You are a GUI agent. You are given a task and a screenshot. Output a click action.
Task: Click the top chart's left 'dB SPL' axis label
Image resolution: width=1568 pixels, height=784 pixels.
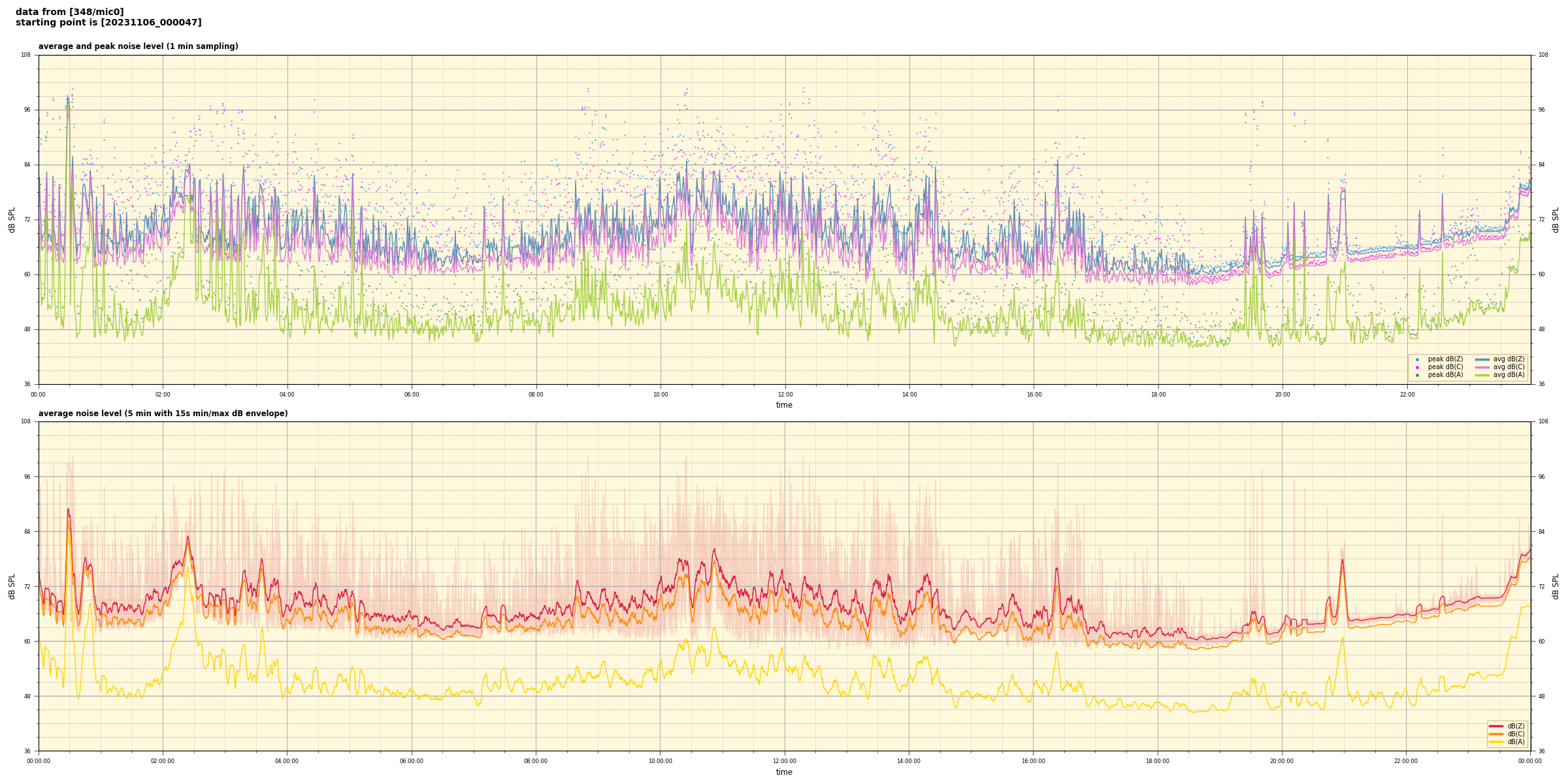(12, 220)
